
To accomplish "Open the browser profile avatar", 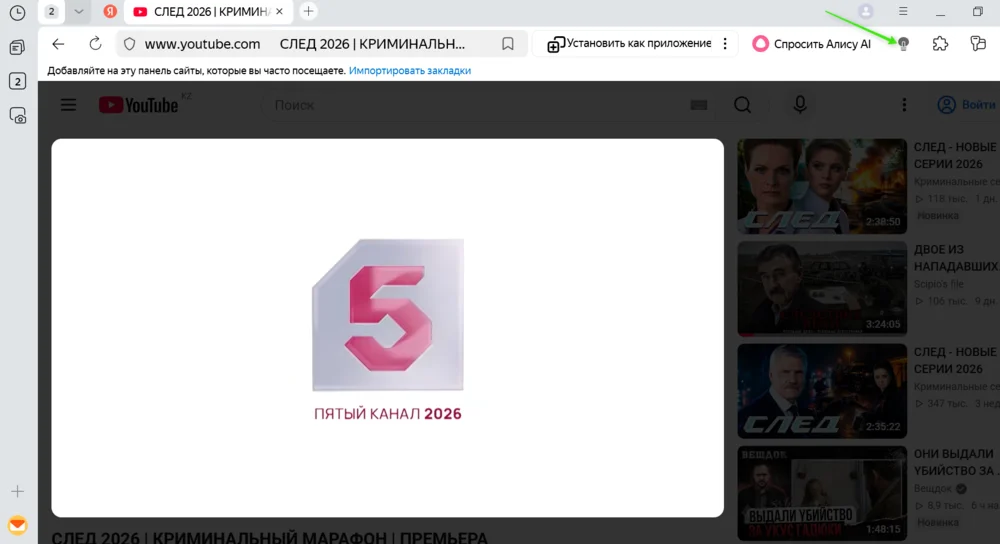I will point(865,11).
